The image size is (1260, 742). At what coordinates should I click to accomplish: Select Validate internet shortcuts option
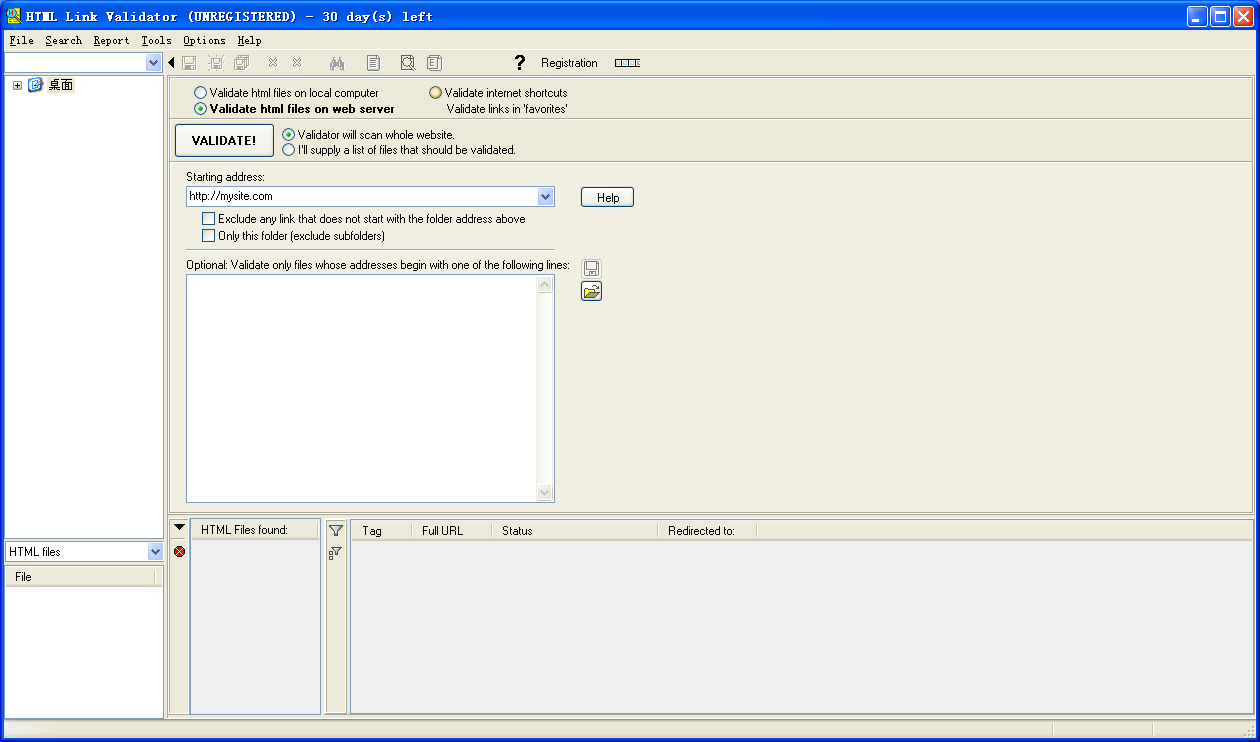(498, 93)
